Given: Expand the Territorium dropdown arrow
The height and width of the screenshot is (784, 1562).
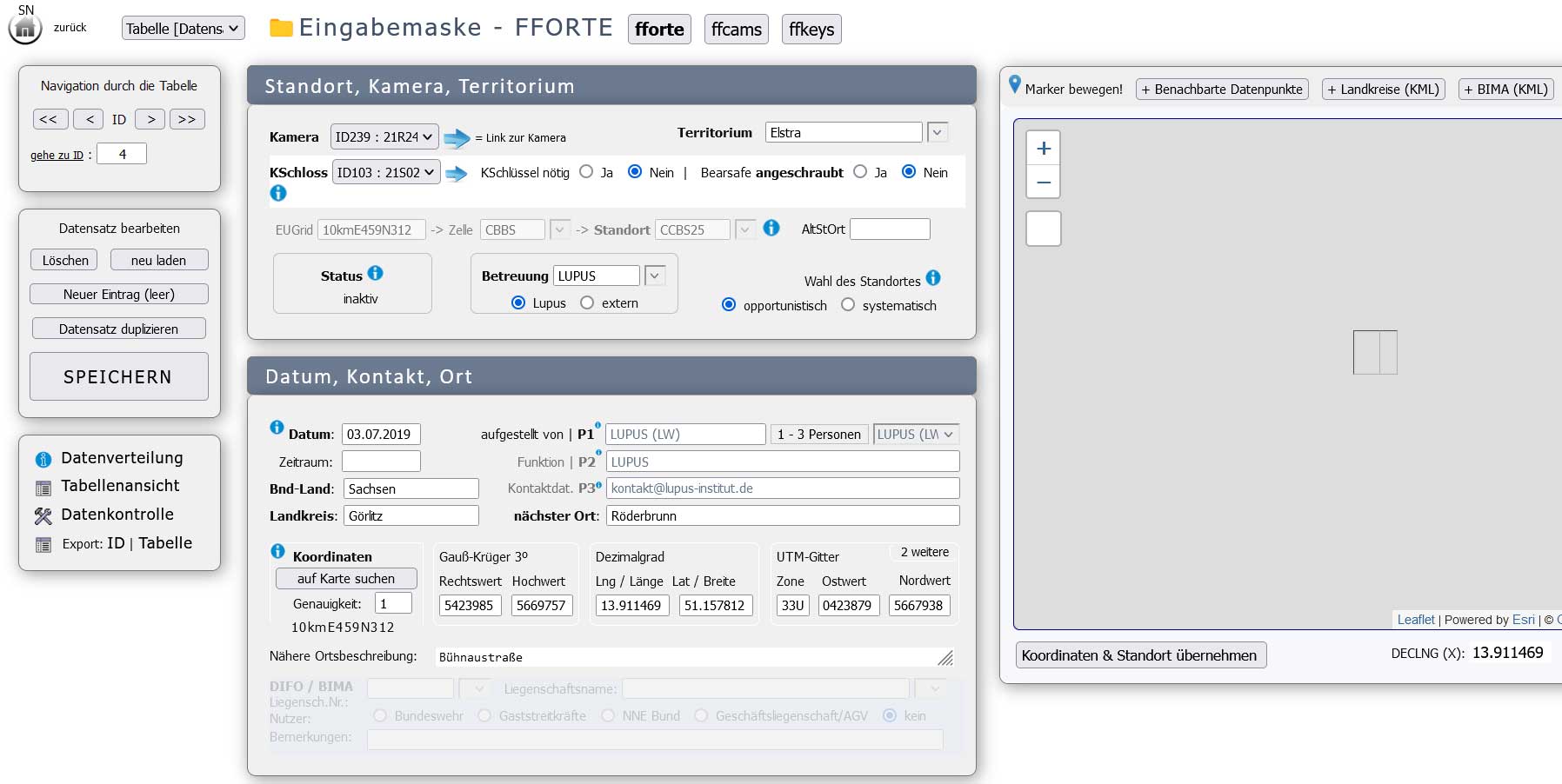Looking at the screenshot, I should (x=937, y=133).
